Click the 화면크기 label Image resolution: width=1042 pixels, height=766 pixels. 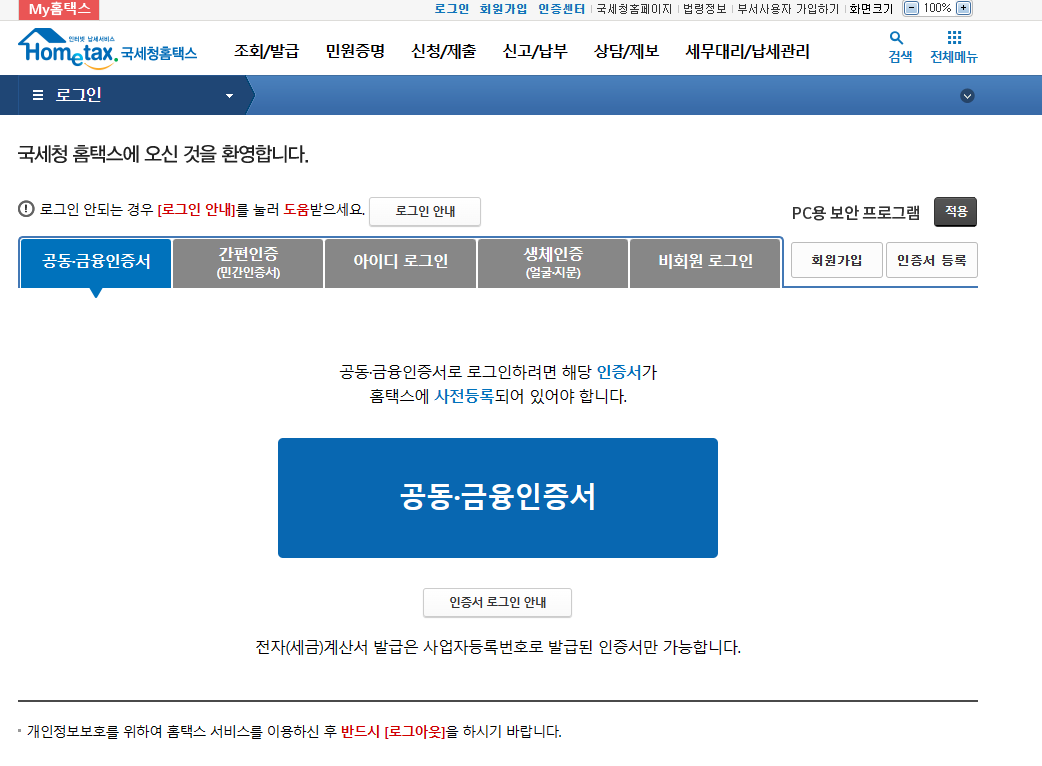871,9
